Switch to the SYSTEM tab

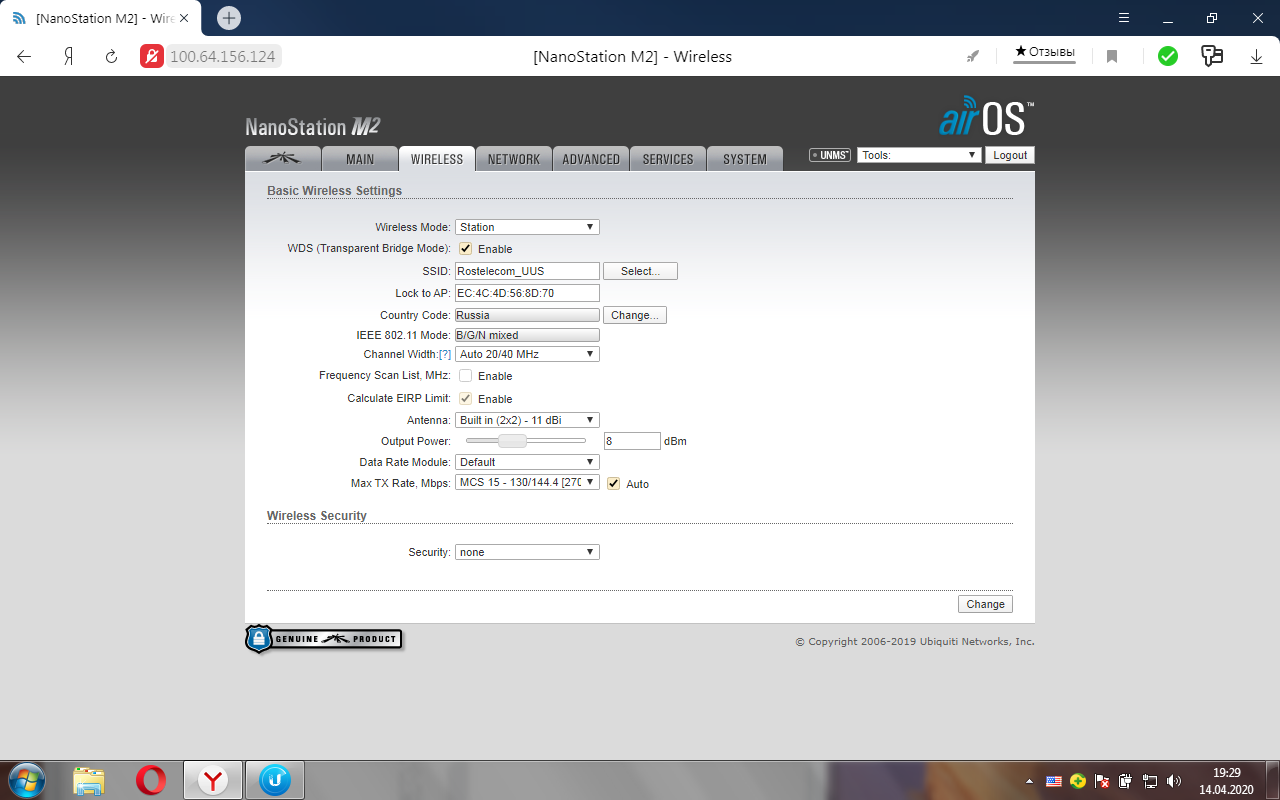[745, 159]
